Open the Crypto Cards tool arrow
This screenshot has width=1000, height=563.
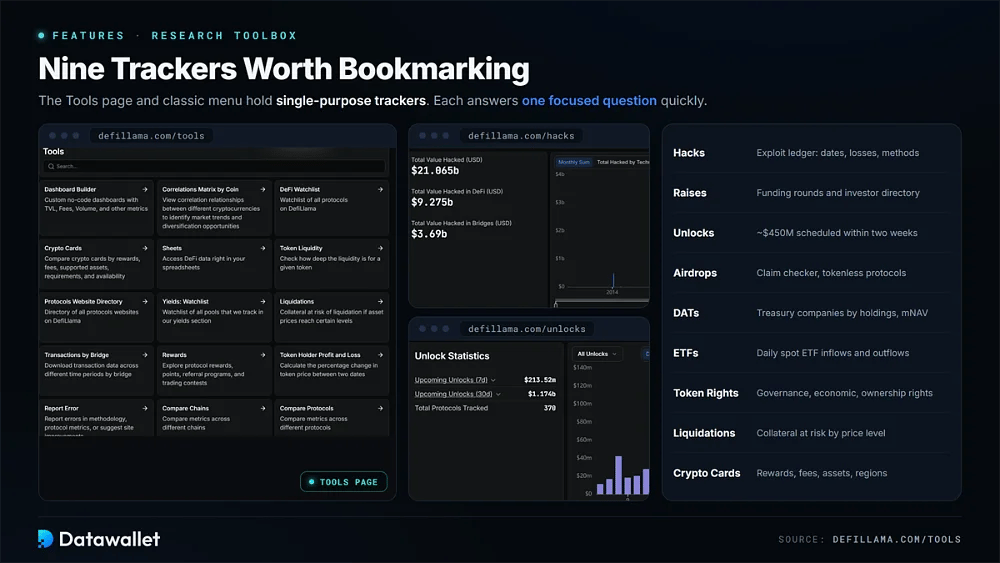145,248
